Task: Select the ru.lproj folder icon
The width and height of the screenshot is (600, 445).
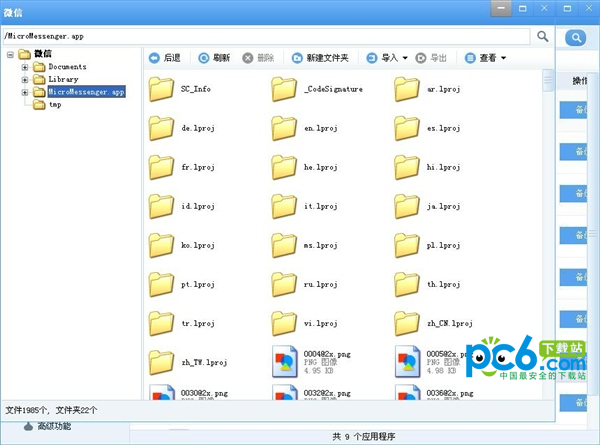Action: (284, 284)
